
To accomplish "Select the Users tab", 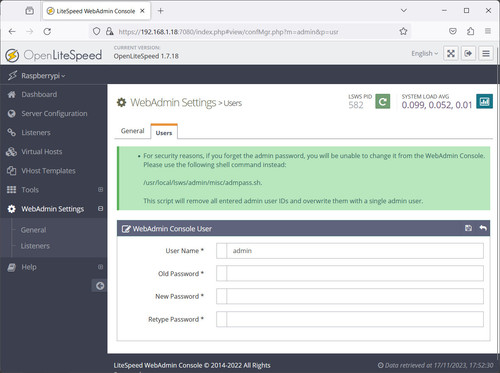I will [x=164, y=132].
